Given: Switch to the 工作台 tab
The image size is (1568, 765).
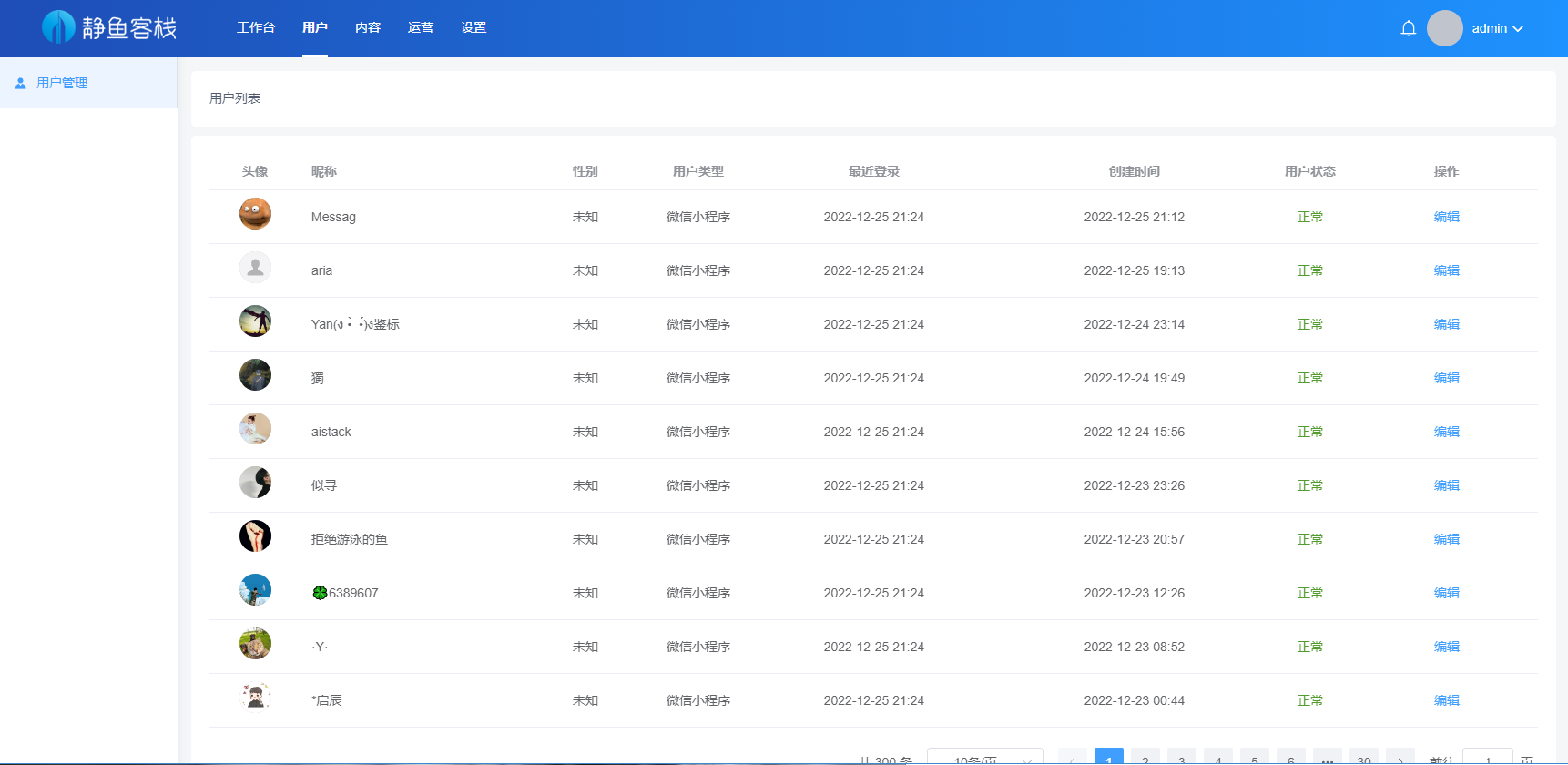Looking at the screenshot, I should [x=256, y=28].
